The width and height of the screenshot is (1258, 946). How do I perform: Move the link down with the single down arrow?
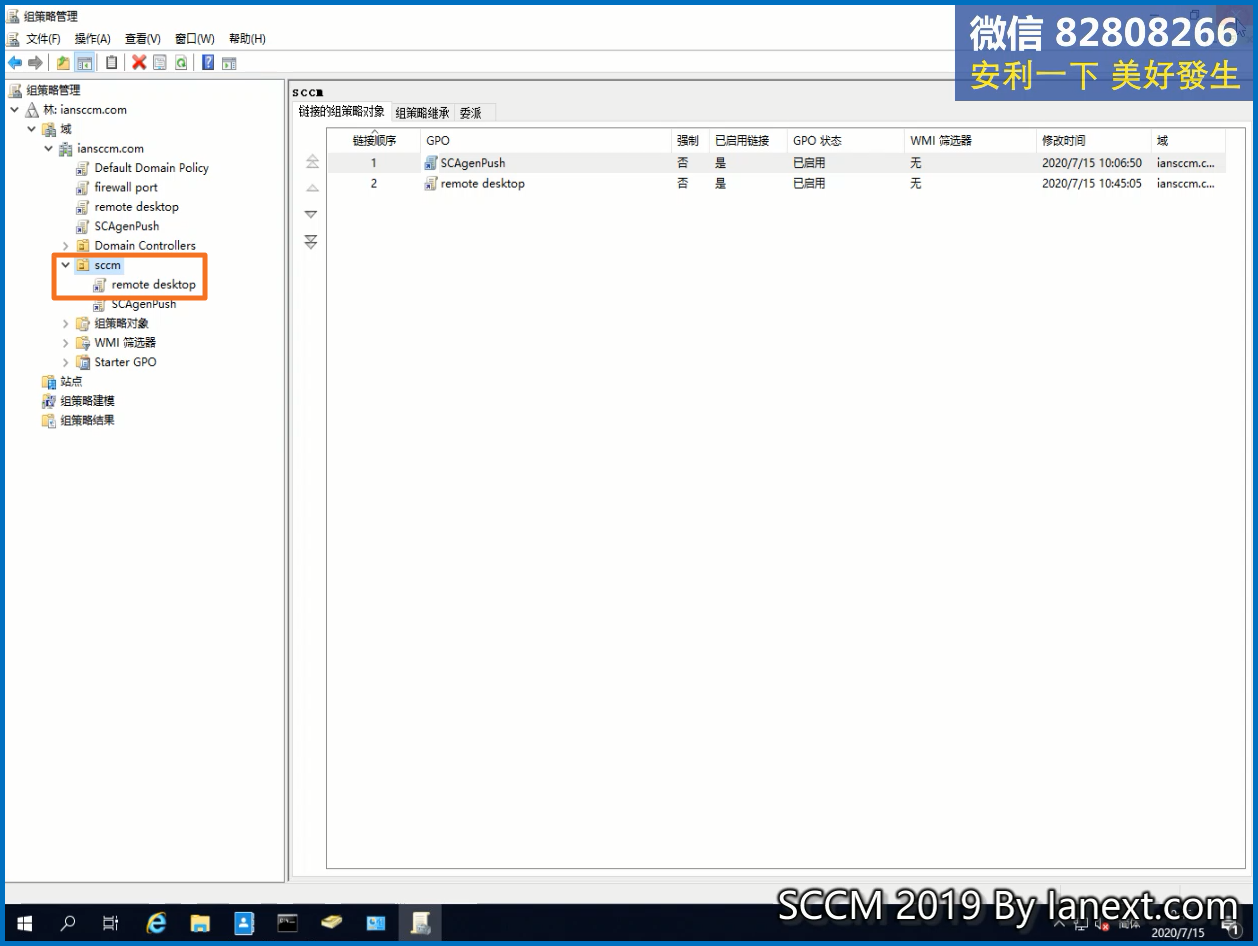point(311,214)
